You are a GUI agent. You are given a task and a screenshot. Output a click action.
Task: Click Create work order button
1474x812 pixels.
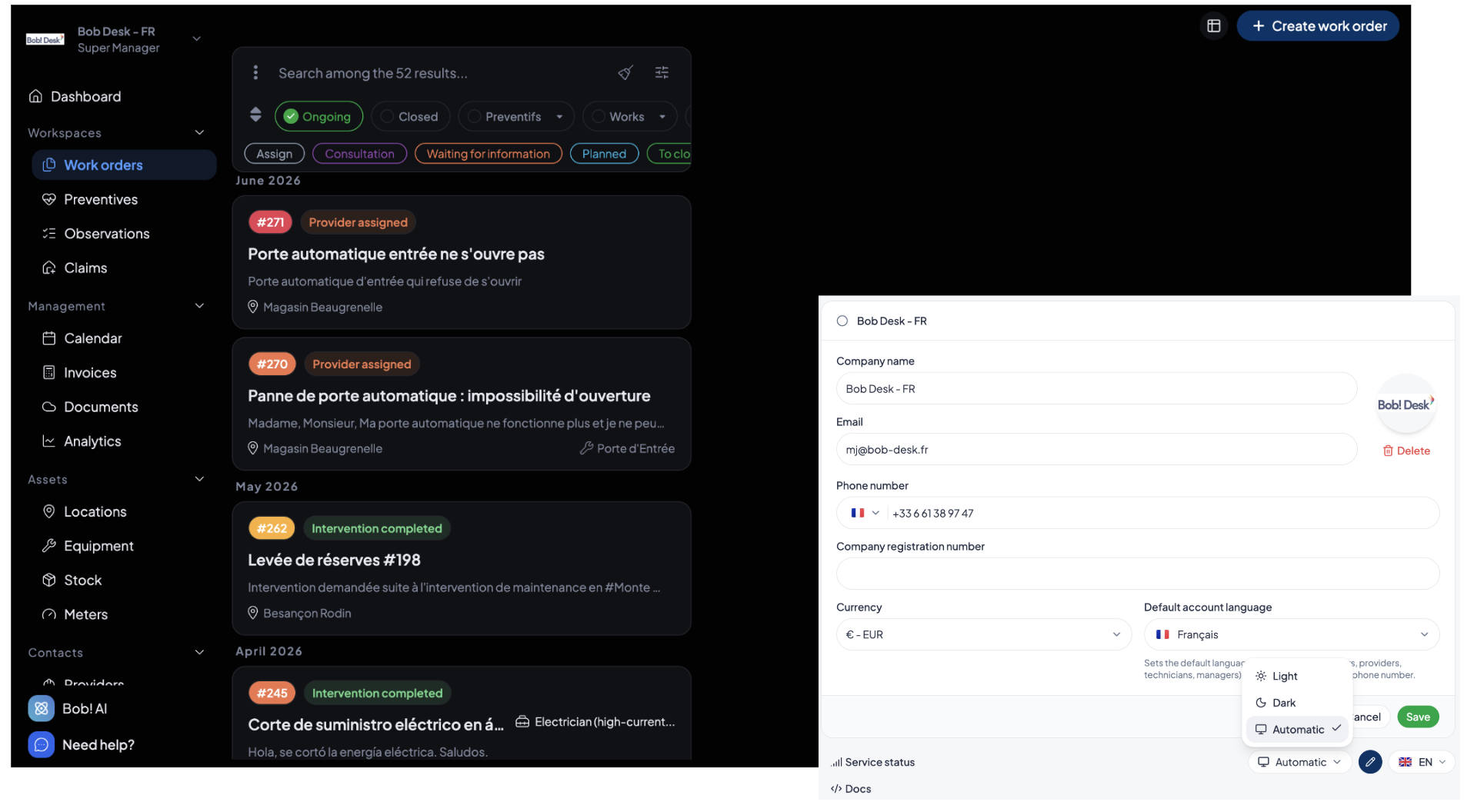tap(1318, 26)
